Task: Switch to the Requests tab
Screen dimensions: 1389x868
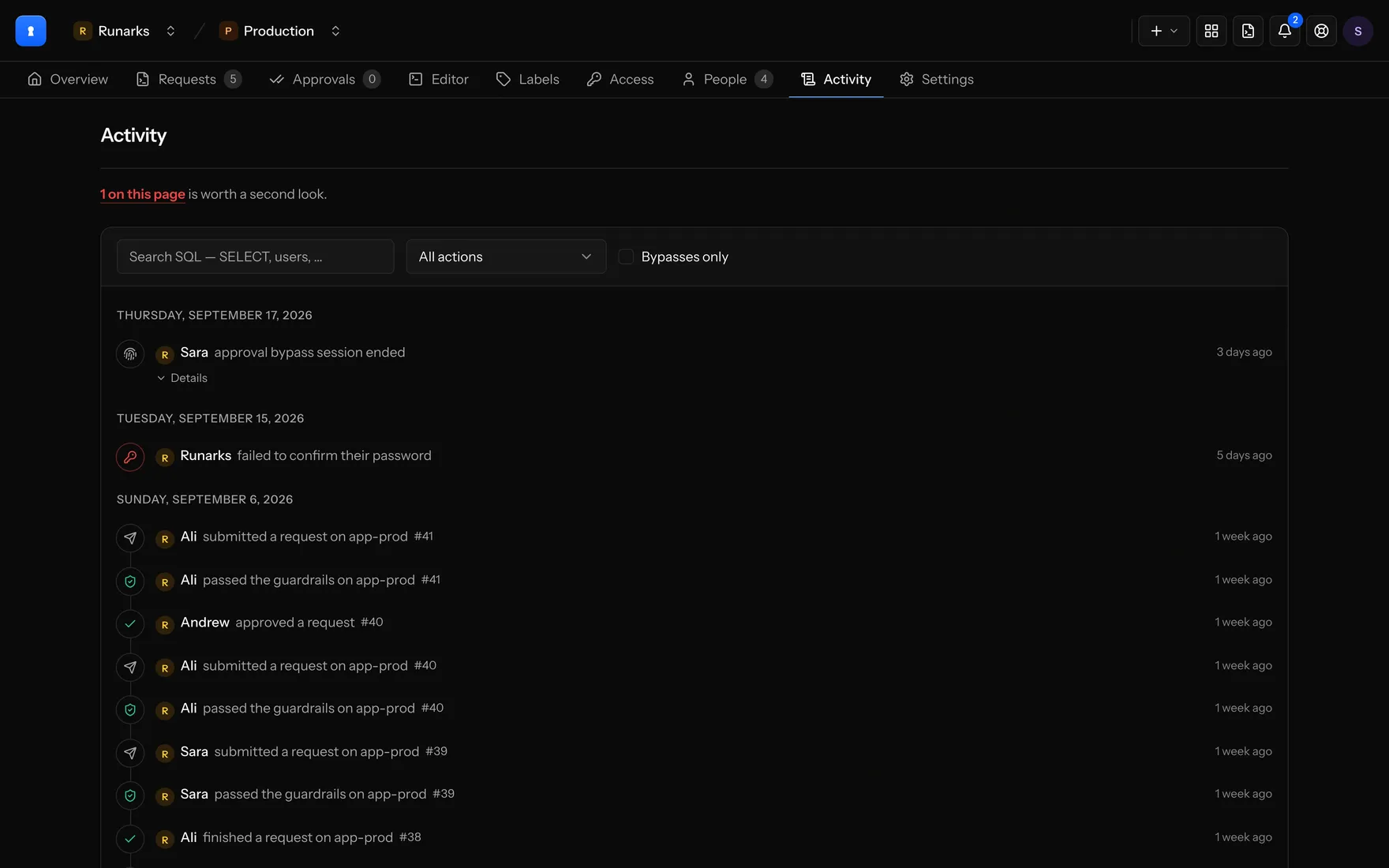Action: 189,79
